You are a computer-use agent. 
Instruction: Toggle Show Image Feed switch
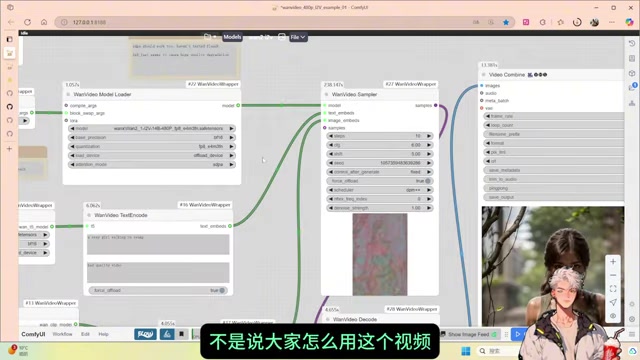tap(494, 334)
